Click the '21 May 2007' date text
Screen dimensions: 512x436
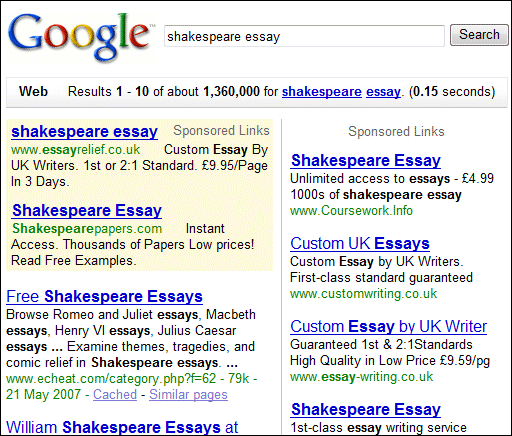pyautogui.click(x=43, y=395)
